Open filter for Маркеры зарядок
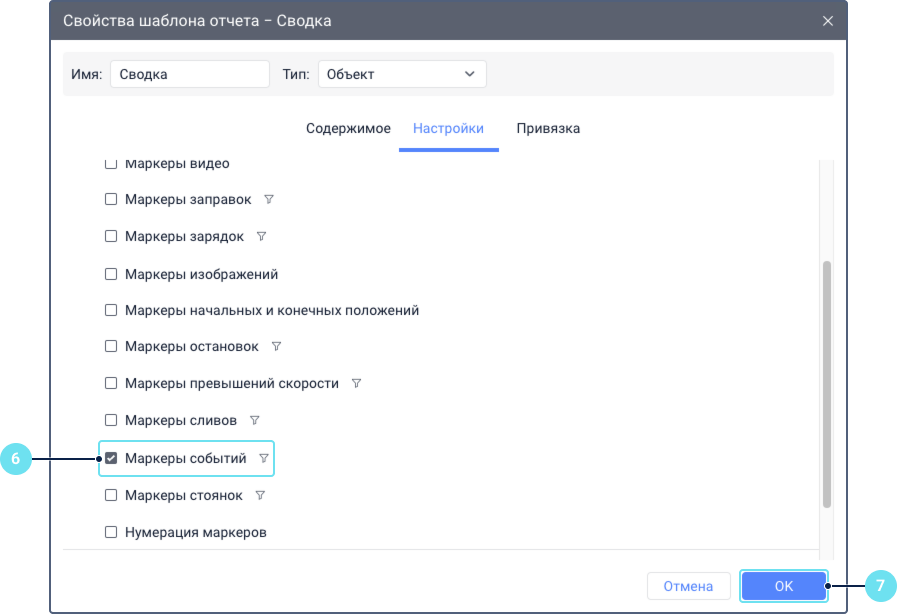 pos(261,236)
